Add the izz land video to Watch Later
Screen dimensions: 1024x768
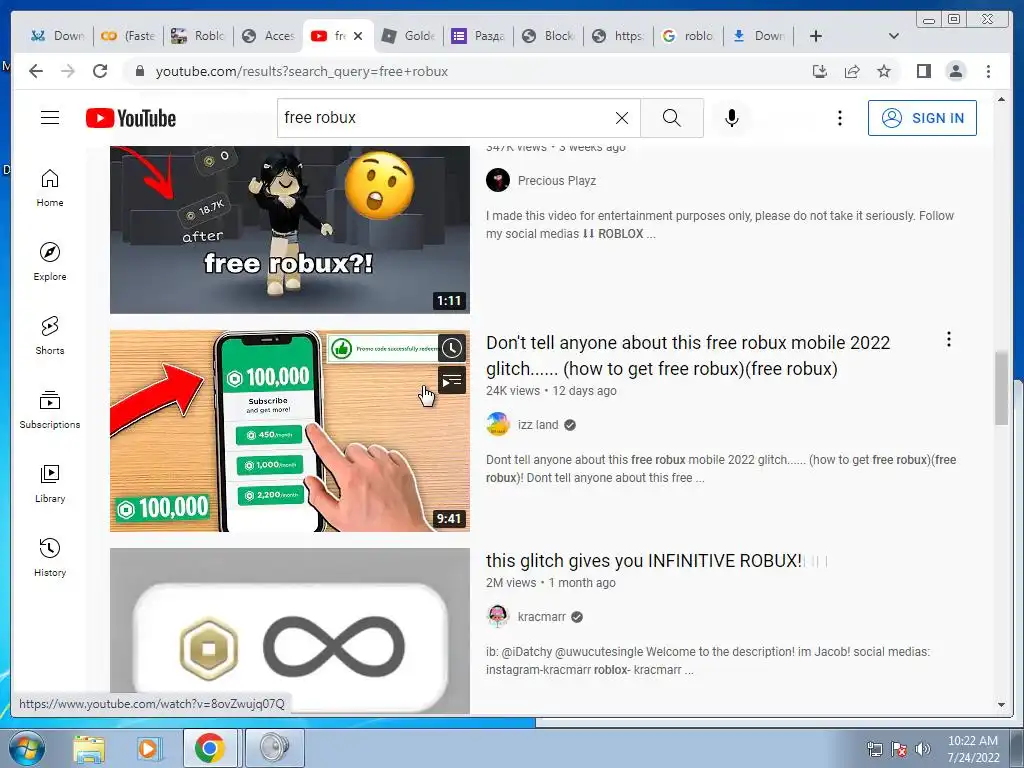click(451, 349)
